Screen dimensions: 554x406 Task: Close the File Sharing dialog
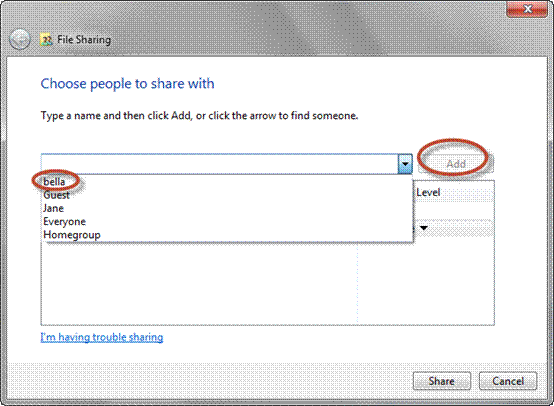pos(526,9)
